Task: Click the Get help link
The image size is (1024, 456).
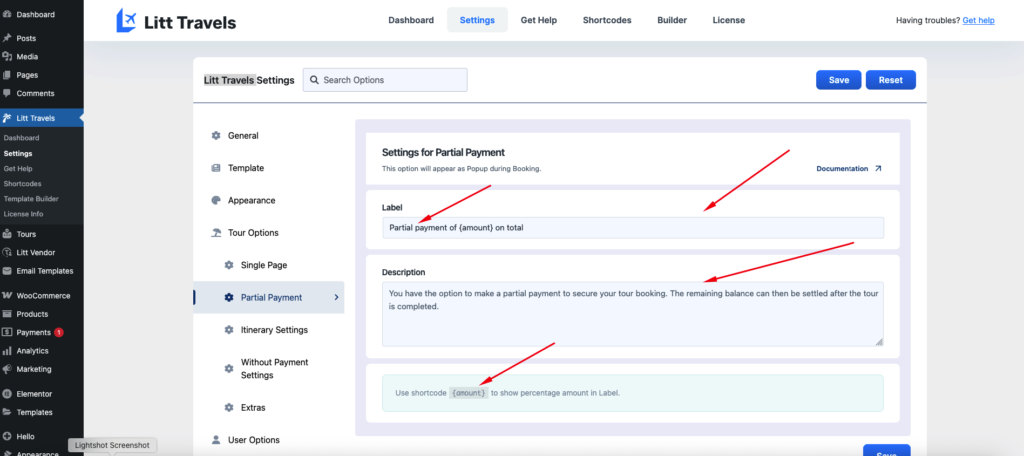Action: pos(979,20)
